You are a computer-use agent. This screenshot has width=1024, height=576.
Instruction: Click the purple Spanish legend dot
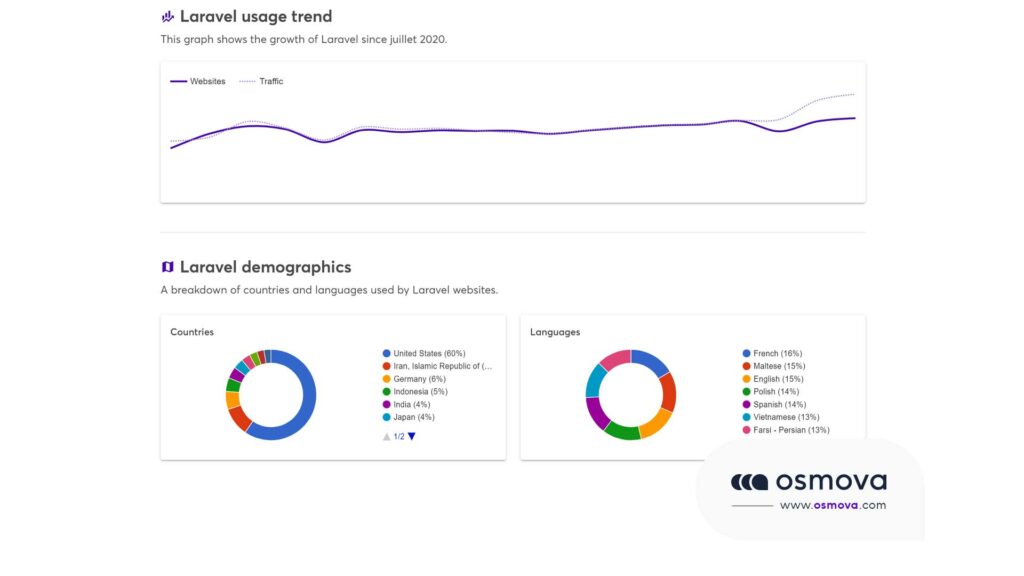click(x=746, y=405)
